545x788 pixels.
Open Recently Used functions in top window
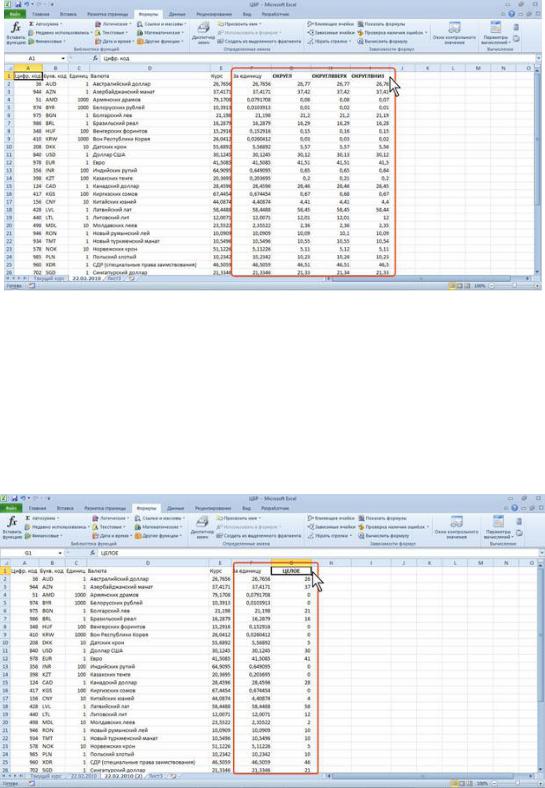coord(59,33)
